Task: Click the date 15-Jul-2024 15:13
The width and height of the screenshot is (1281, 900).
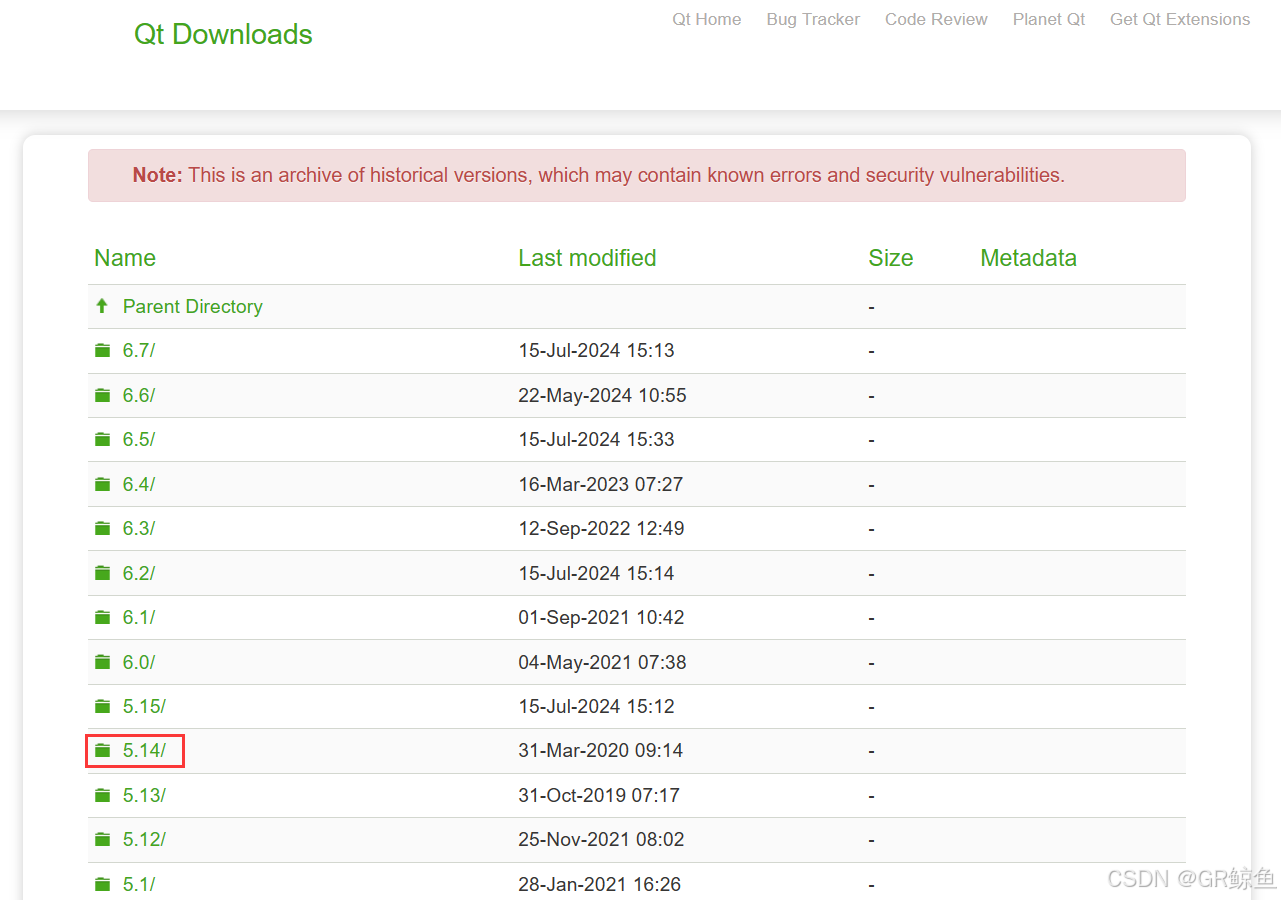Action: pyautogui.click(x=596, y=351)
